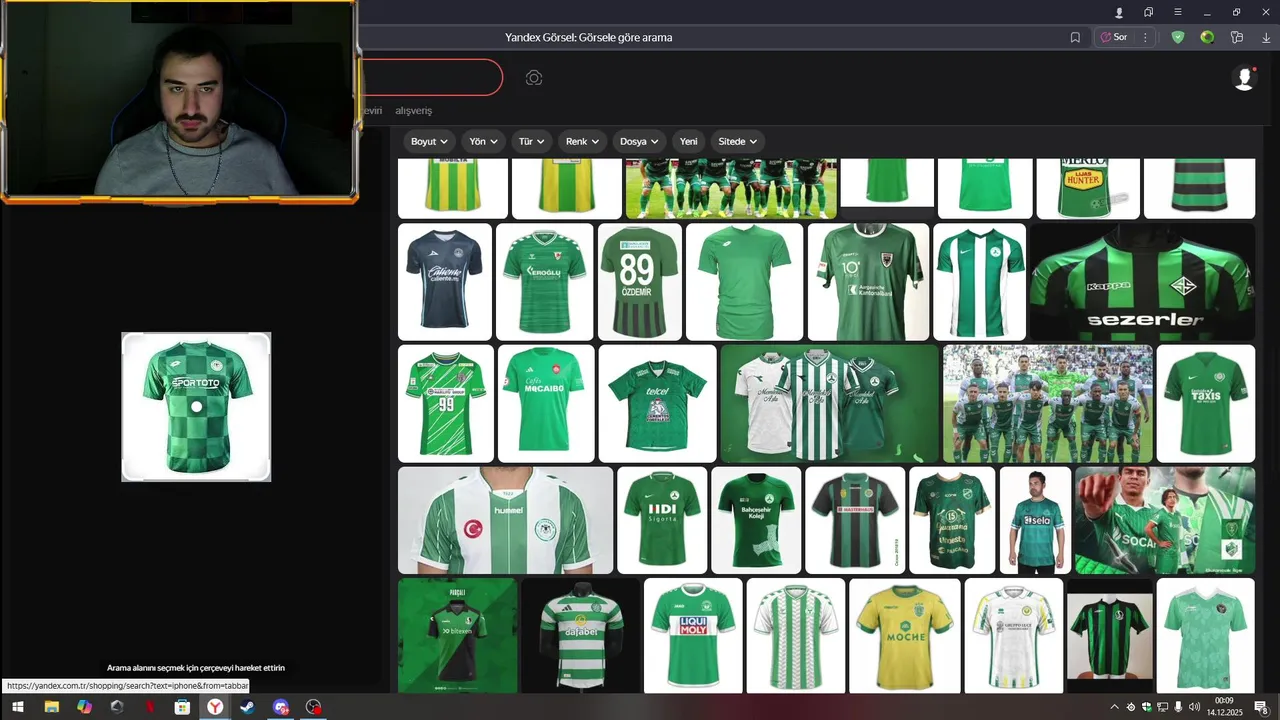This screenshot has height=720, width=1280.
Task: Open the green-white vertical striped Nike jersey thumbnail
Action: tap(979, 282)
